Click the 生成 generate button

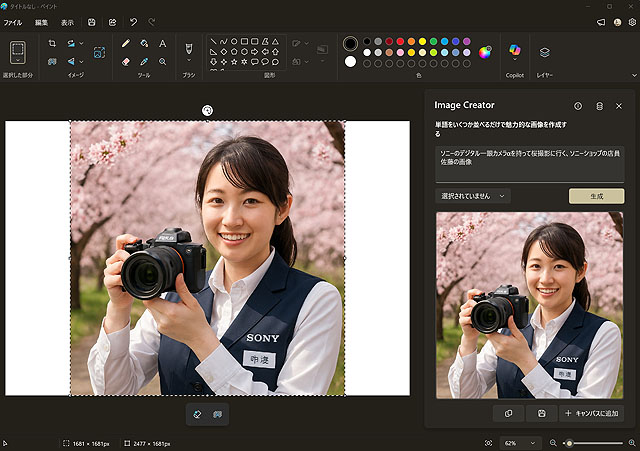596,196
